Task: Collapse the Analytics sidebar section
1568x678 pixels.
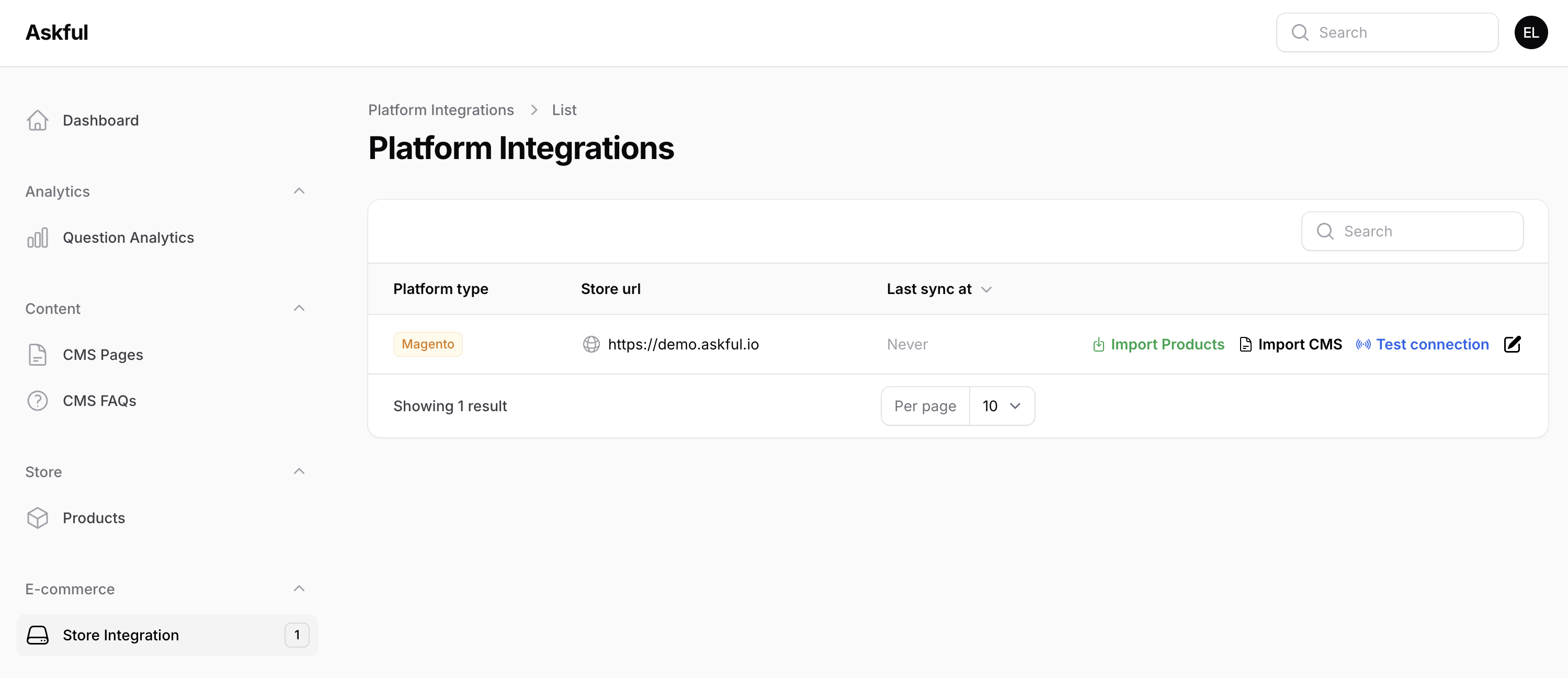Action: [x=299, y=191]
